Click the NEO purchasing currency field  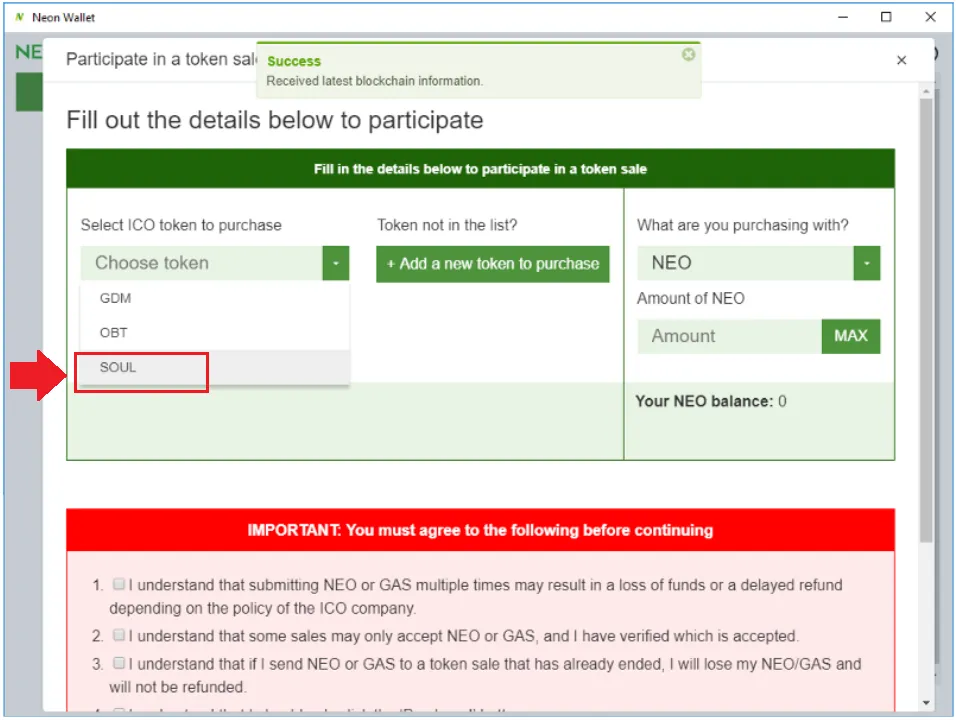click(x=746, y=263)
